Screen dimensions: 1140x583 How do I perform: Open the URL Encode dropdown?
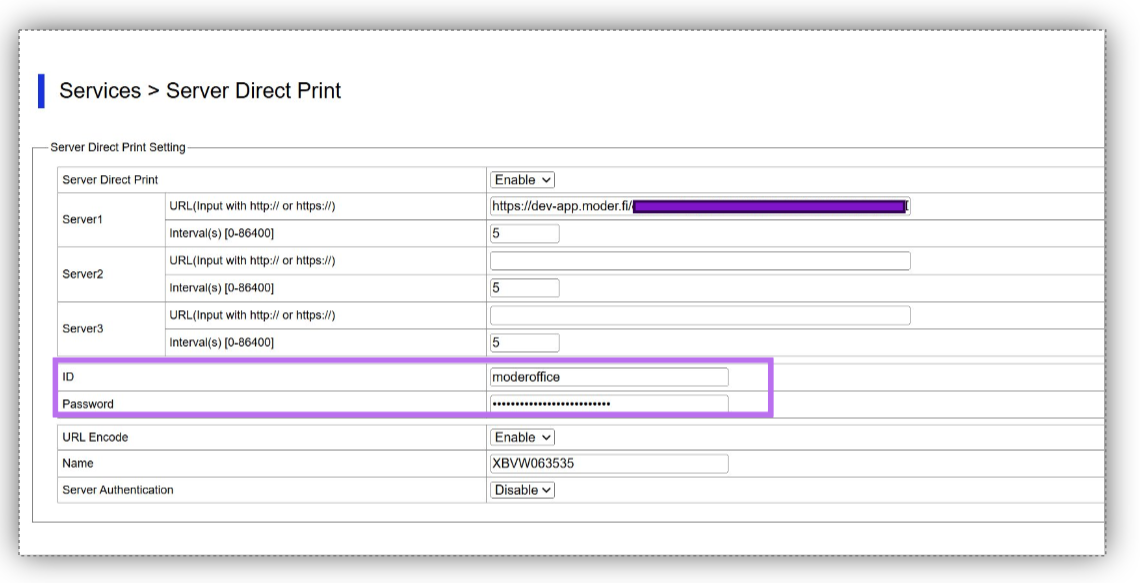522,437
